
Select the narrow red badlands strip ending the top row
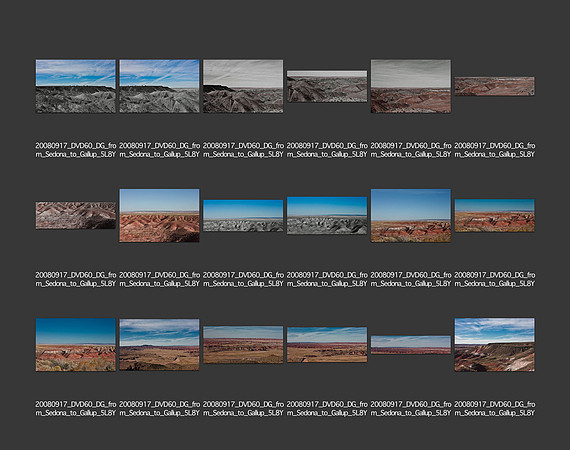click(494, 86)
